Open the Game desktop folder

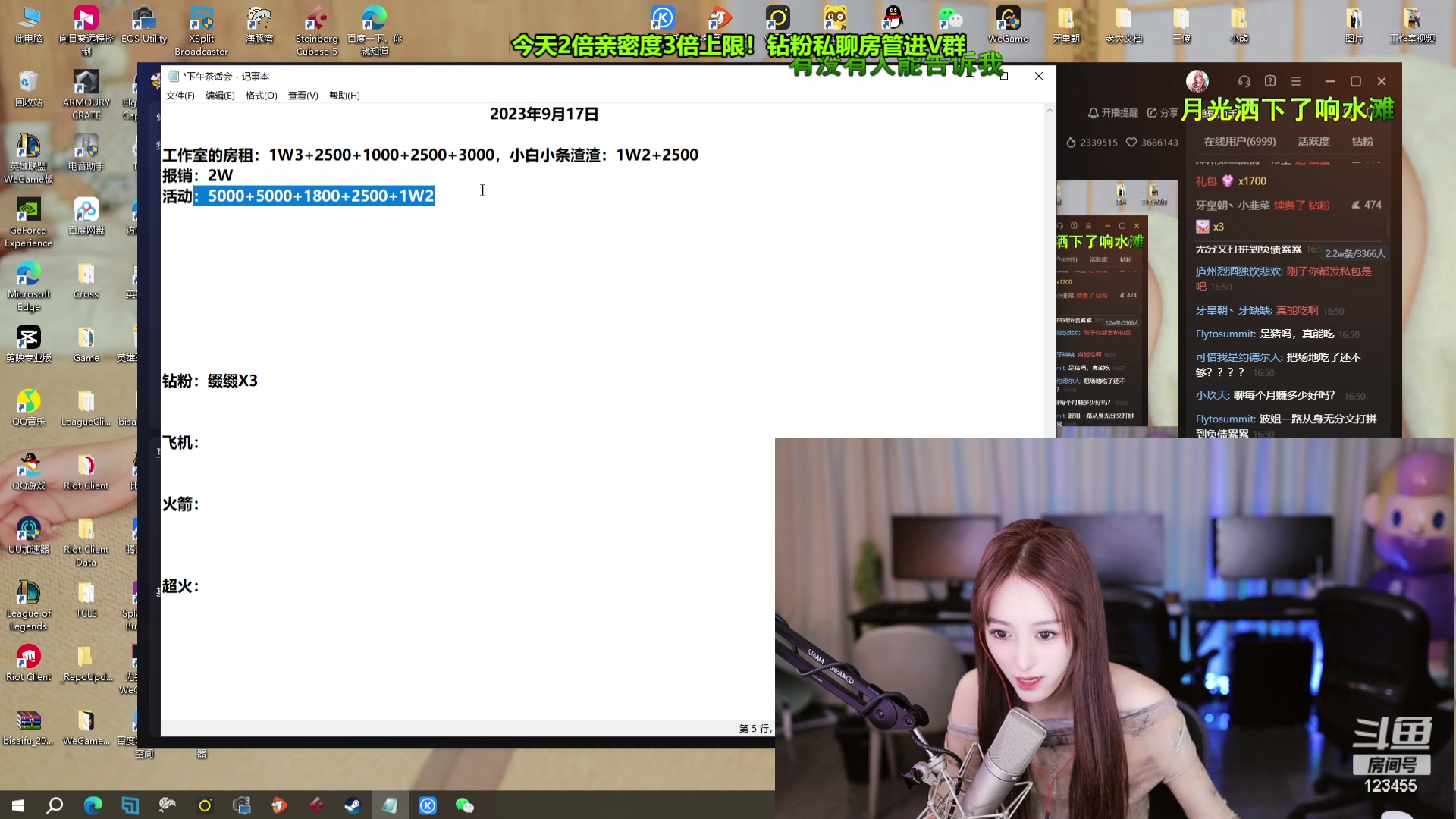point(86,344)
